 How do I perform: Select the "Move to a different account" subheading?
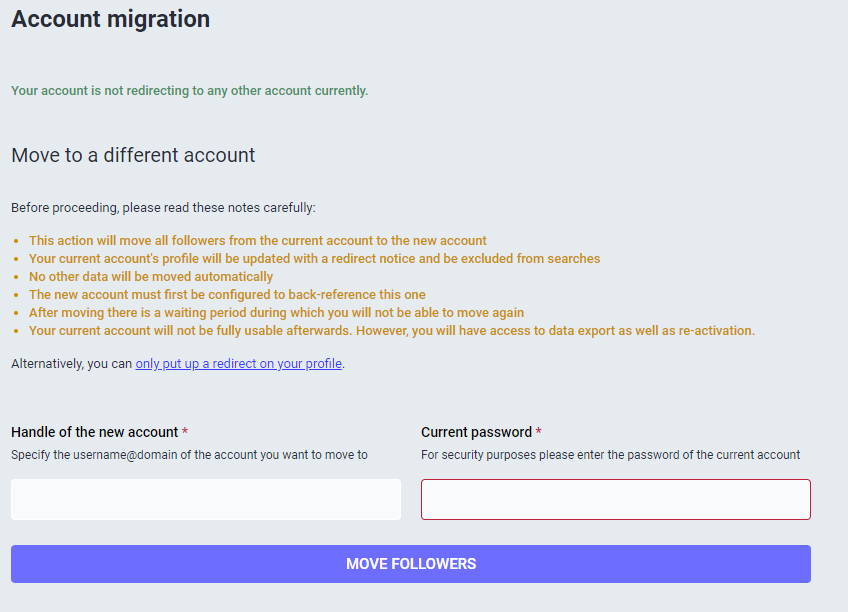point(133,155)
